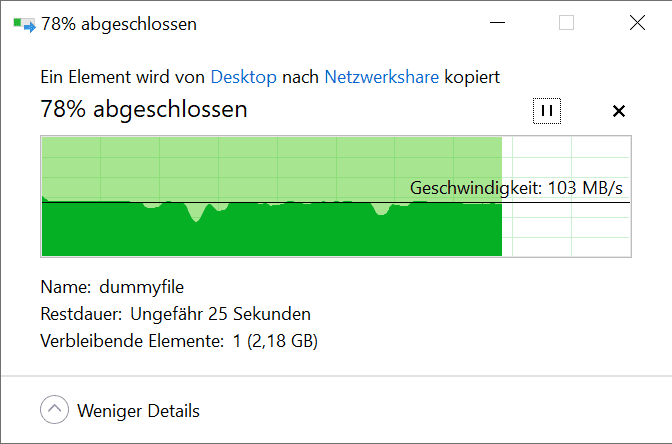Open the Desktop source link
Viewport: 672px width, 444px height.
(243, 77)
